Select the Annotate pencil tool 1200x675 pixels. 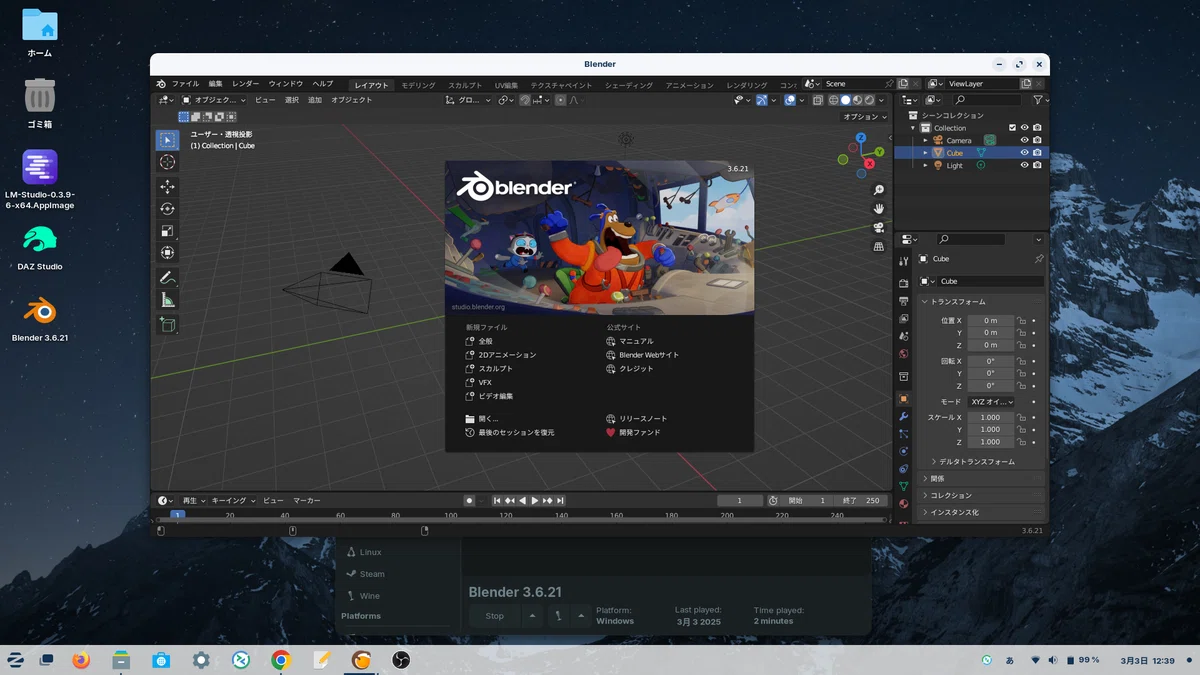coord(167,278)
